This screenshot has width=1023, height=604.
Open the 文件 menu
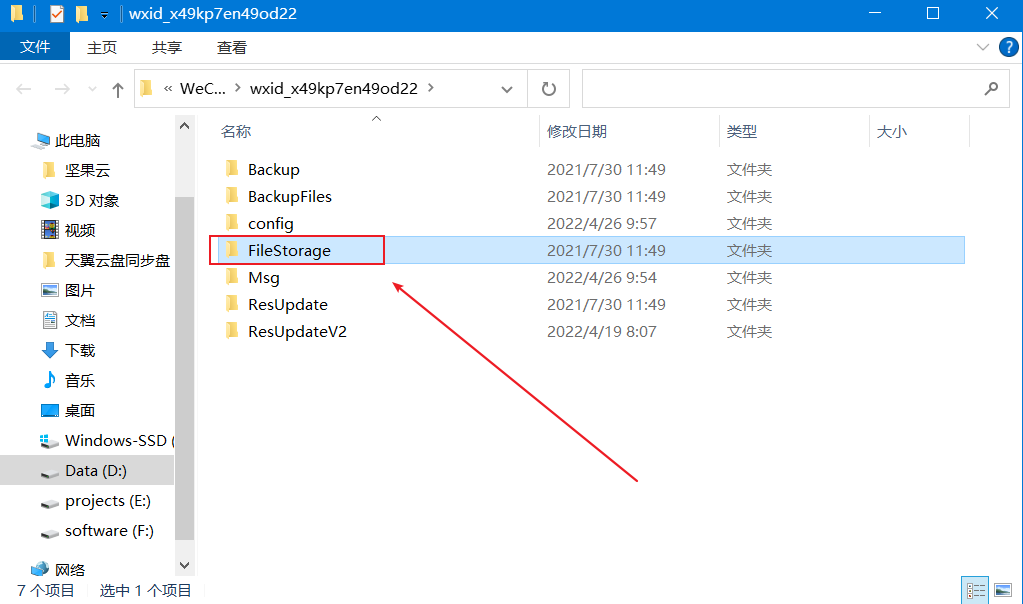point(35,47)
